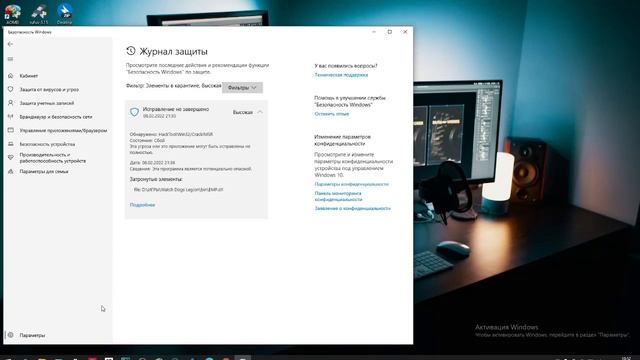The height and width of the screenshot is (360, 640).
Task: Click the shield icon of the threat entry
Action: coord(134,112)
